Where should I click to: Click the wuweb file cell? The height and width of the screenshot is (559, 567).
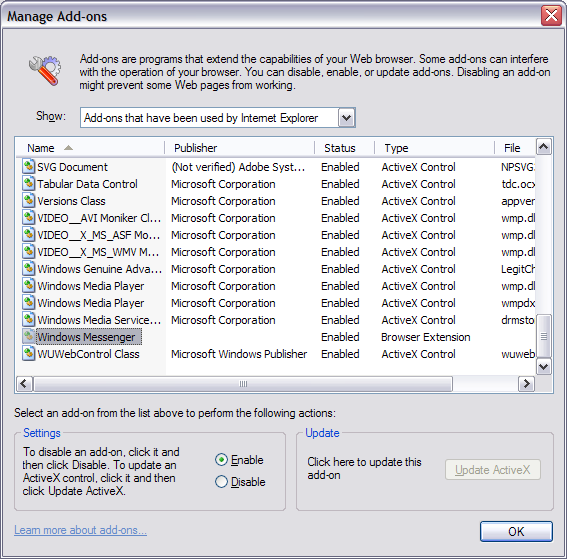pyautogui.click(x=518, y=354)
